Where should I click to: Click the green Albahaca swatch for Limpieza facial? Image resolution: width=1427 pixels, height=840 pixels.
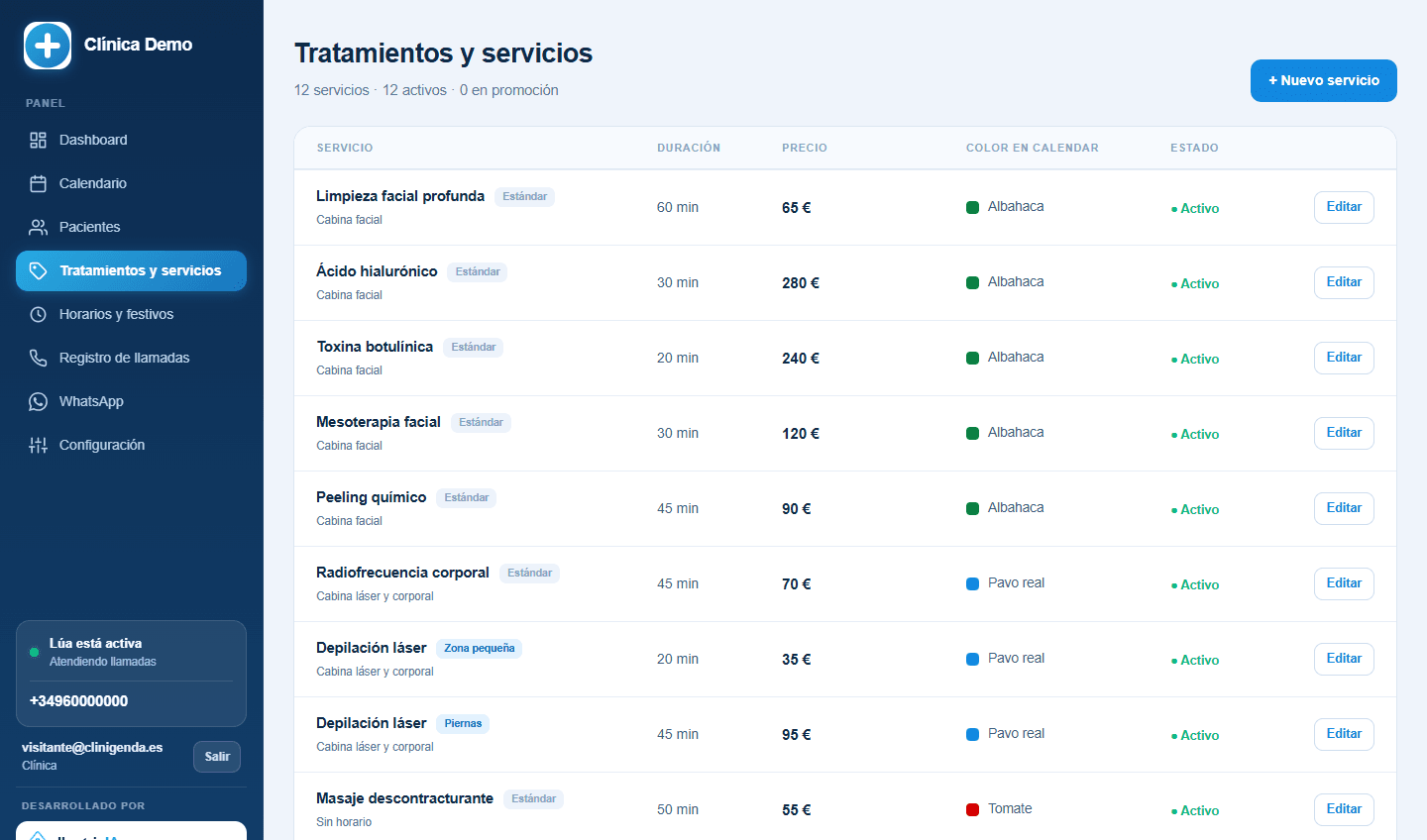pos(973,207)
